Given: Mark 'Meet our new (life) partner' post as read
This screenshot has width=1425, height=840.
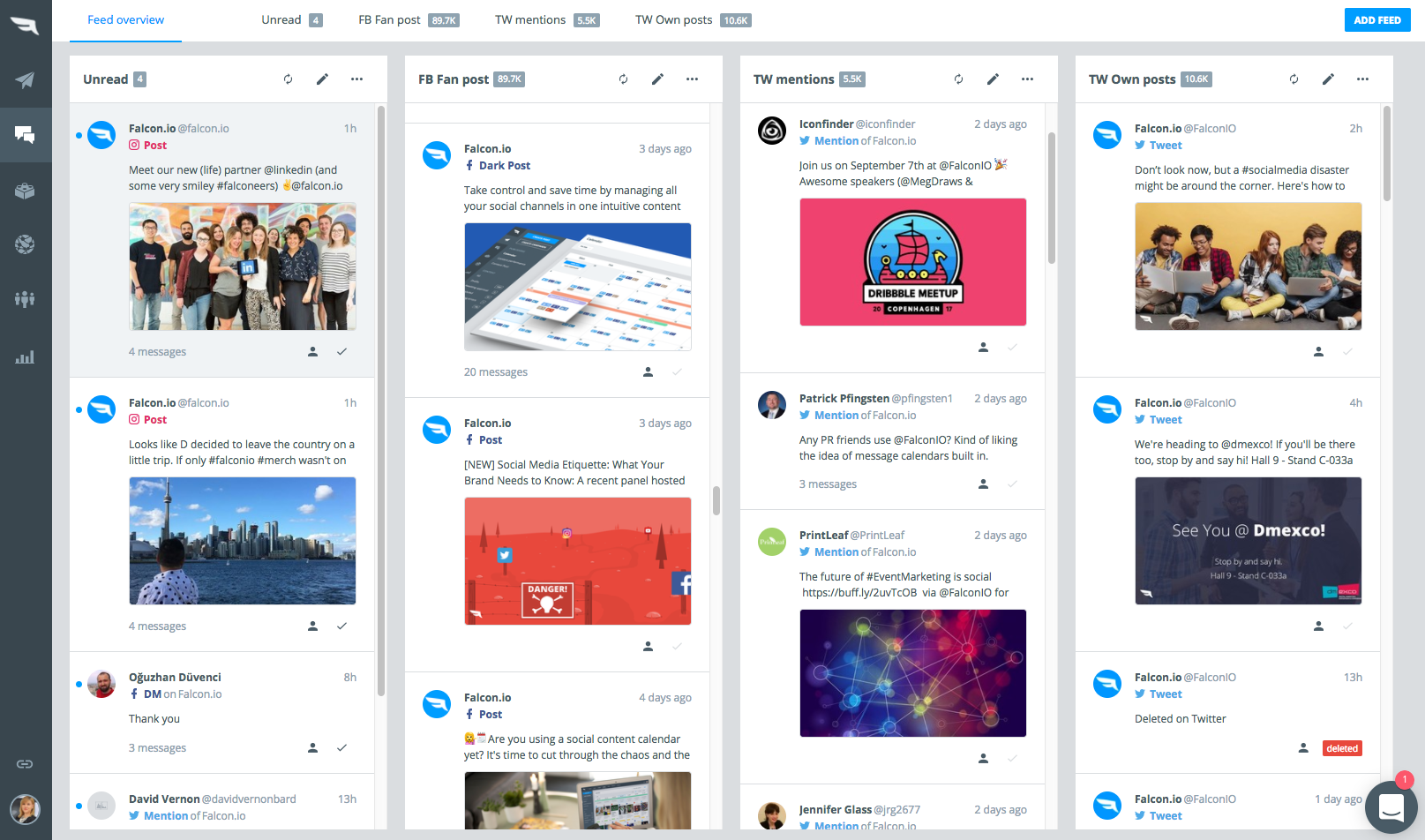Looking at the screenshot, I should click(x=341, y=351).
